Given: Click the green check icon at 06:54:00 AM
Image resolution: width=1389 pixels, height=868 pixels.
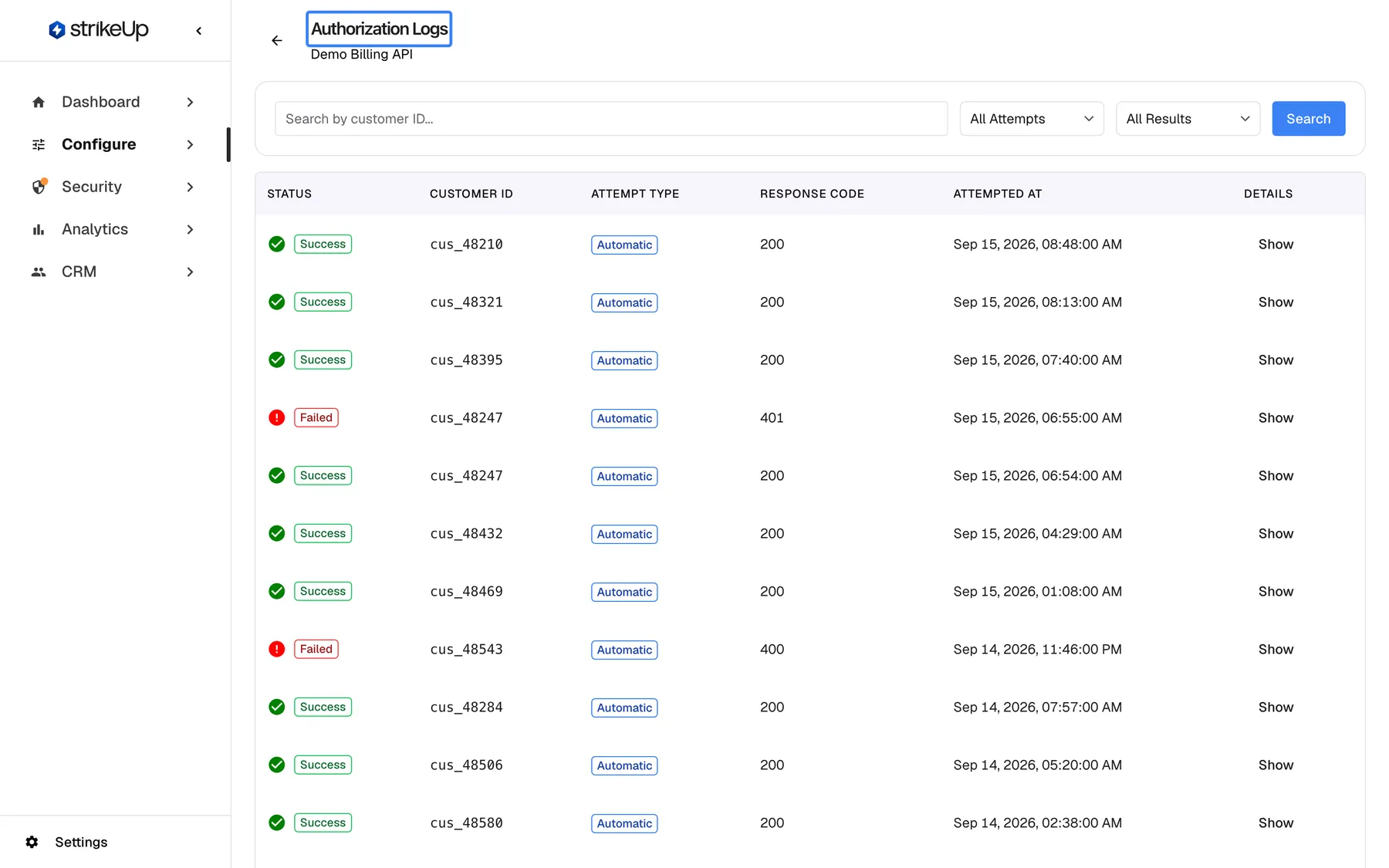Looking at the screenshot, I should (x=277, y=475).
